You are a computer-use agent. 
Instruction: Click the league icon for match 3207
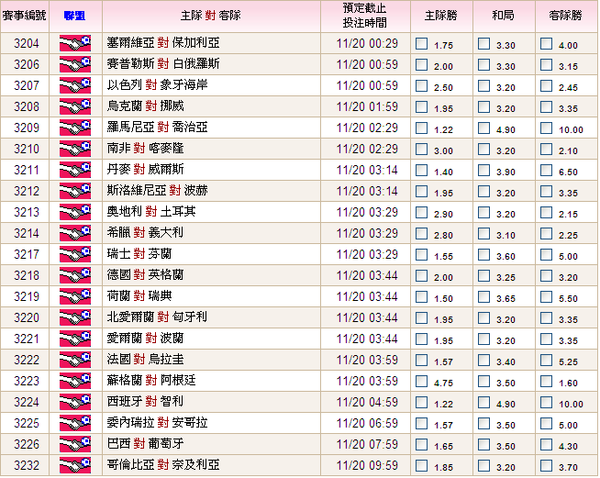click(75, 85)
